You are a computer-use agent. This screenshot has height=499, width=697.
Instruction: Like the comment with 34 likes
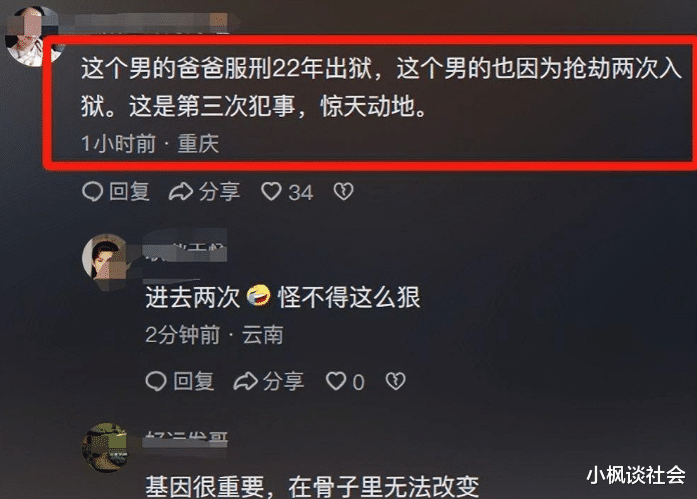coord(271,192)
